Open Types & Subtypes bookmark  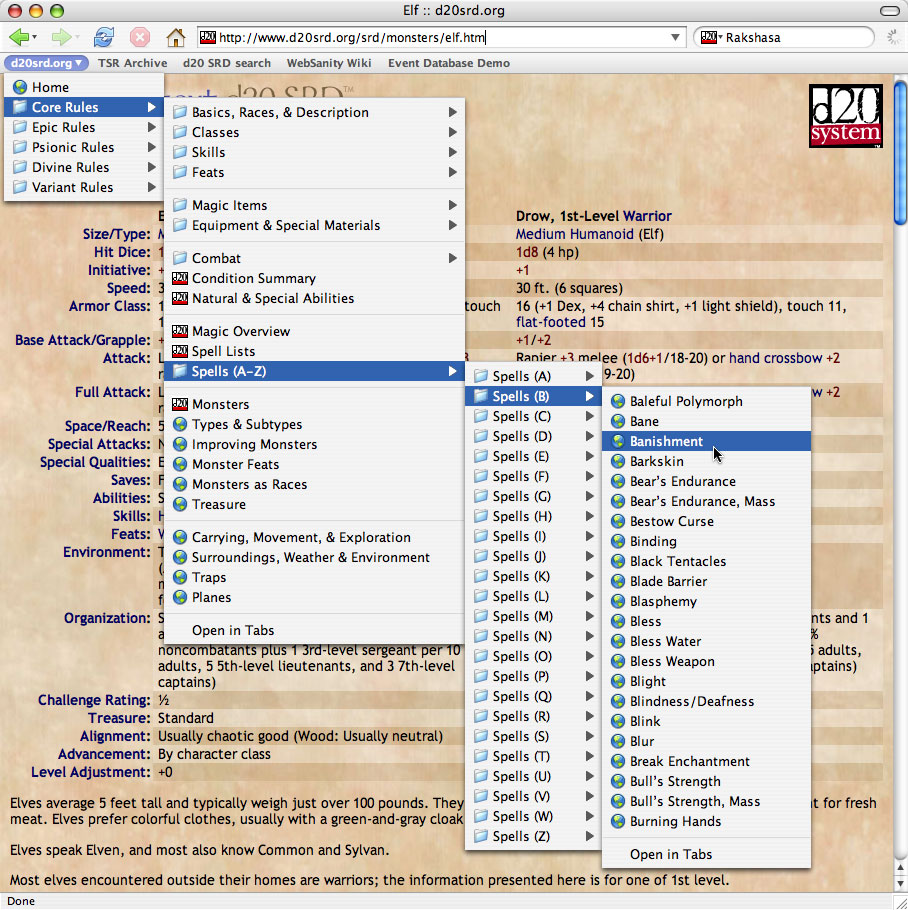(316, 424)
